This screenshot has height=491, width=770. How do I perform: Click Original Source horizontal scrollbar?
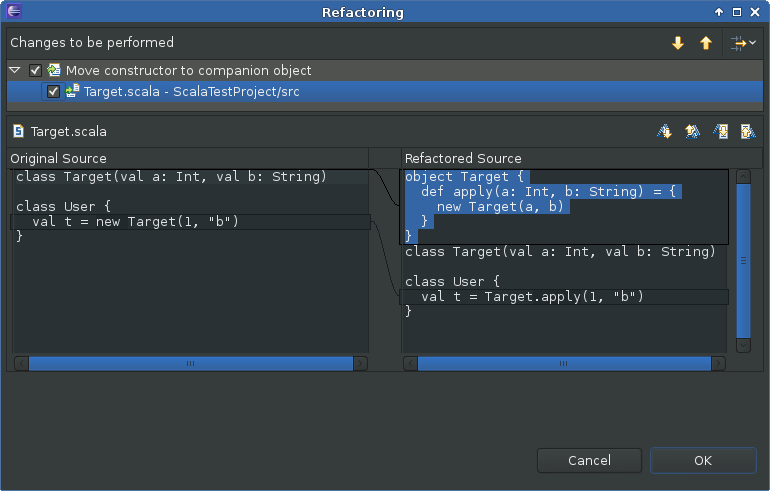pyautogui.click(x=190, y=364)
